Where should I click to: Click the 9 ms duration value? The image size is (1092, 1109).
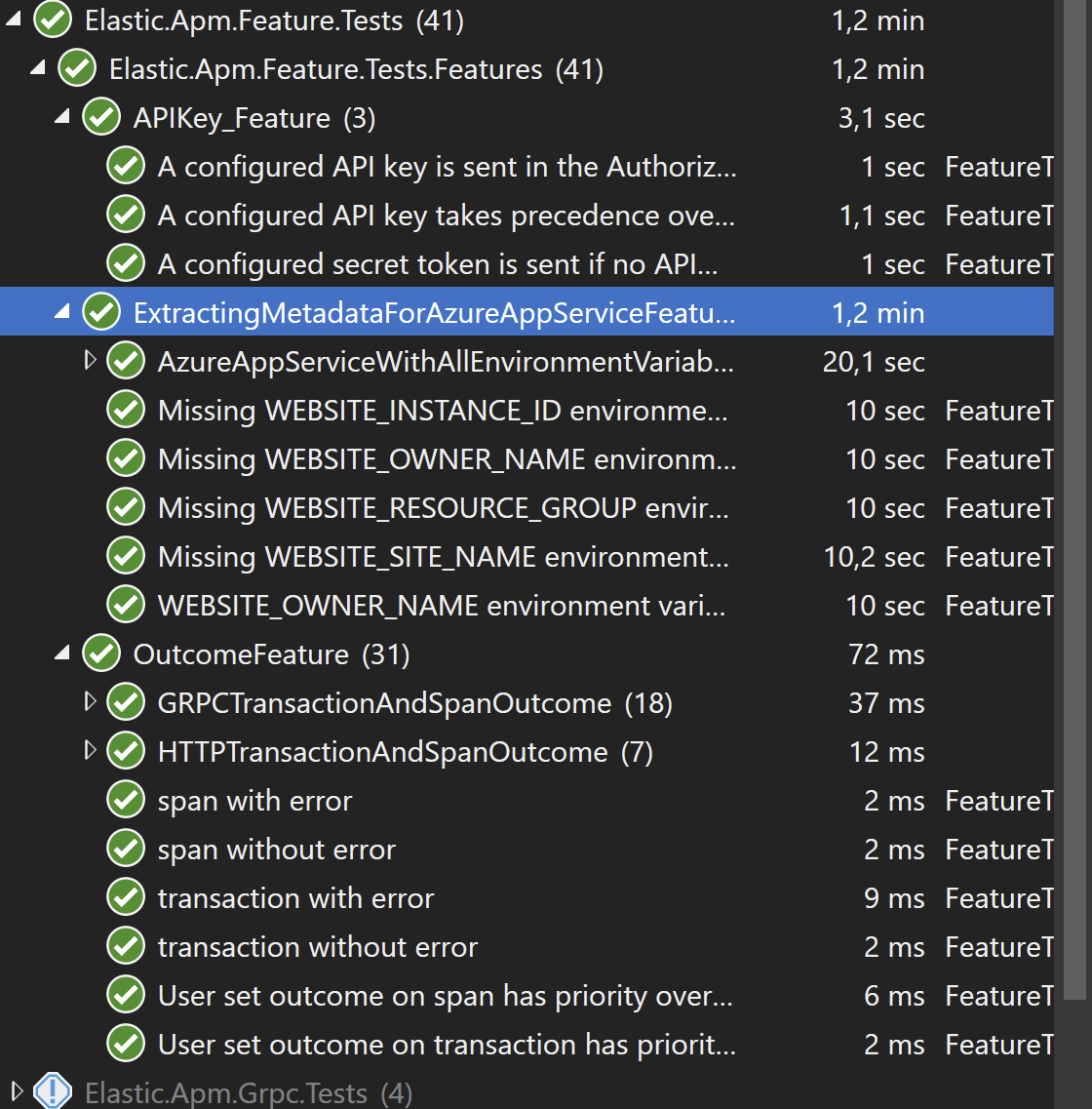(x=894, y=899)
